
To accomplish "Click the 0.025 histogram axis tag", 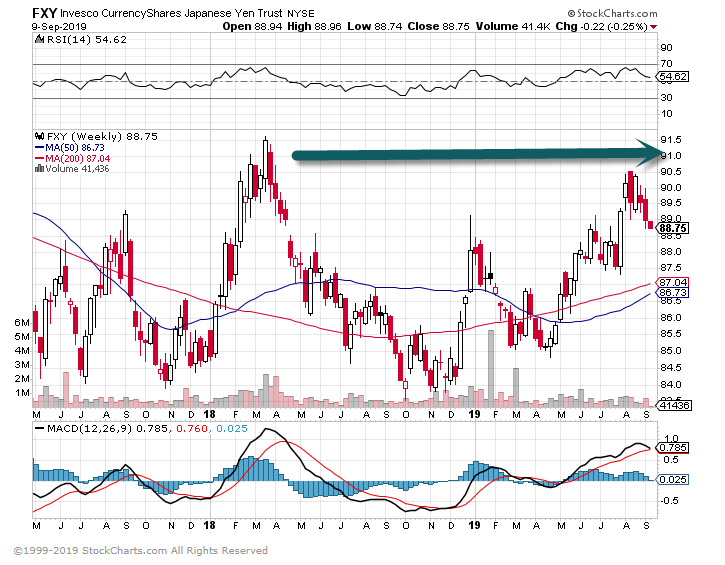I will tap(673, 479).
